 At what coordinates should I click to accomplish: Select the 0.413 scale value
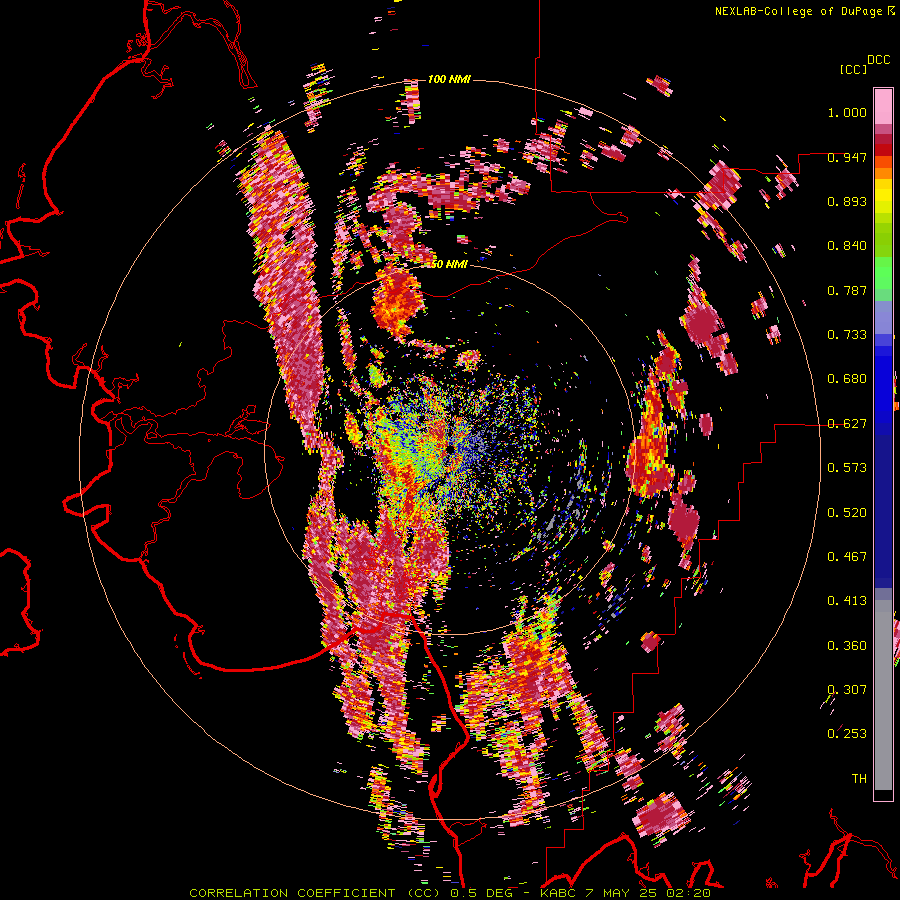[x=847, y=601]
